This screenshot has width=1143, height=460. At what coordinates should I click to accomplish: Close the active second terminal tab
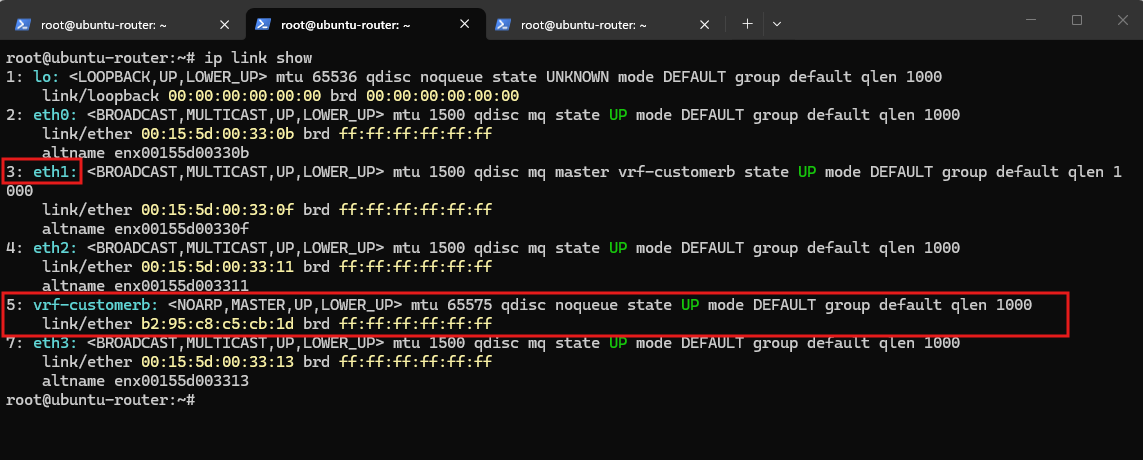[x=464, y=25]
